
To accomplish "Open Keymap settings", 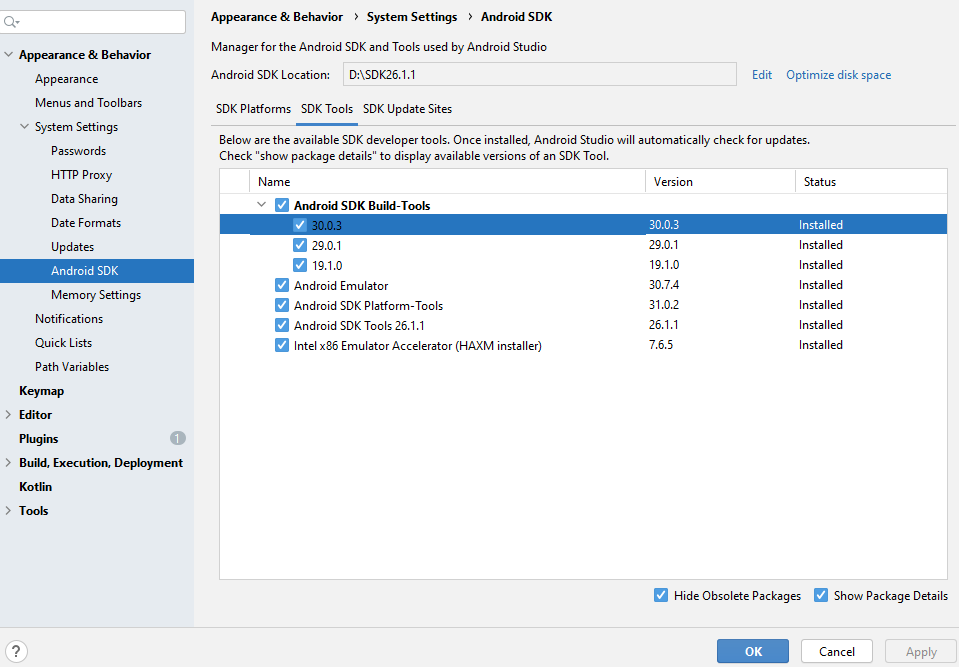I will click(x=41, y=391).
